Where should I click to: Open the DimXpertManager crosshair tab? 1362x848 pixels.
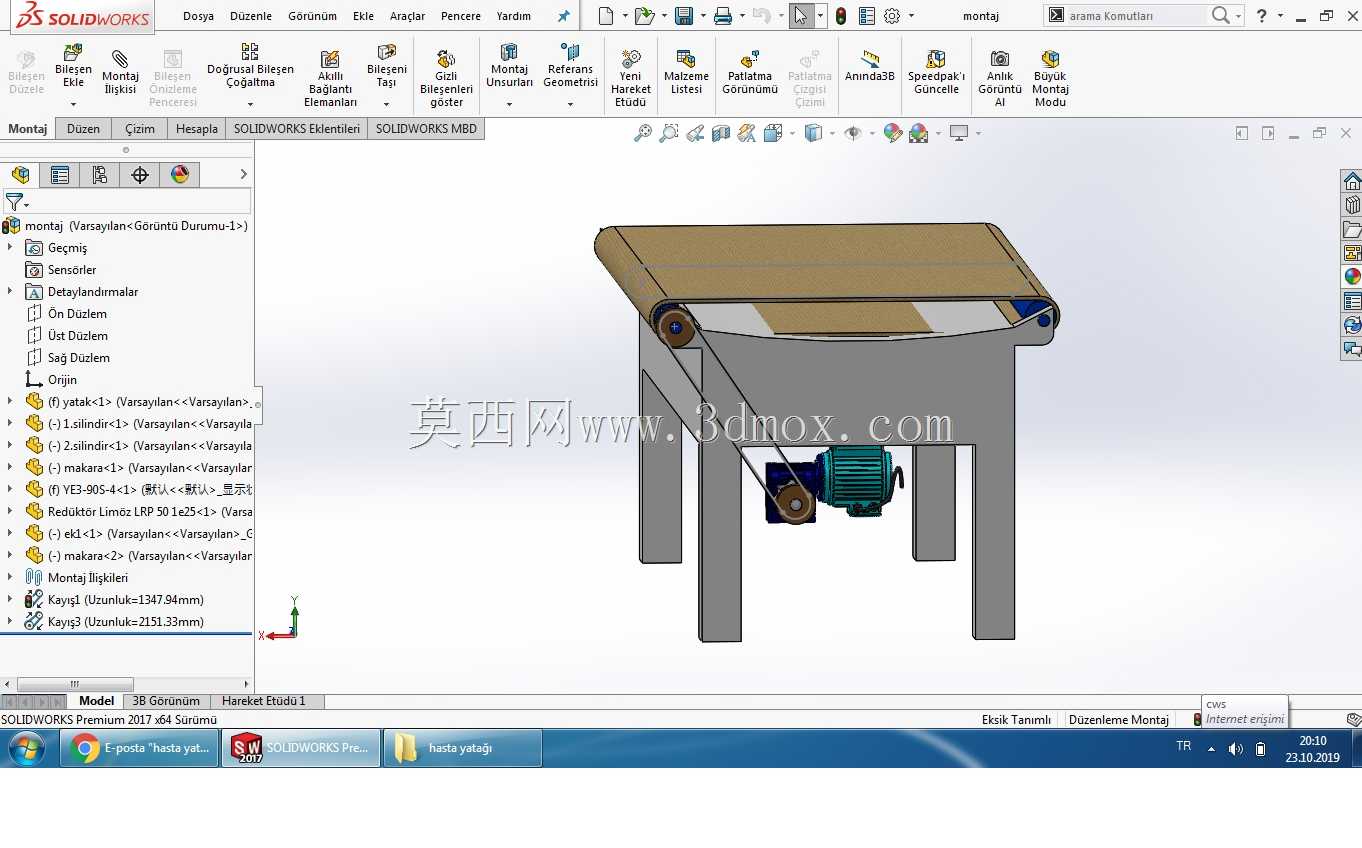click(140, 175)
